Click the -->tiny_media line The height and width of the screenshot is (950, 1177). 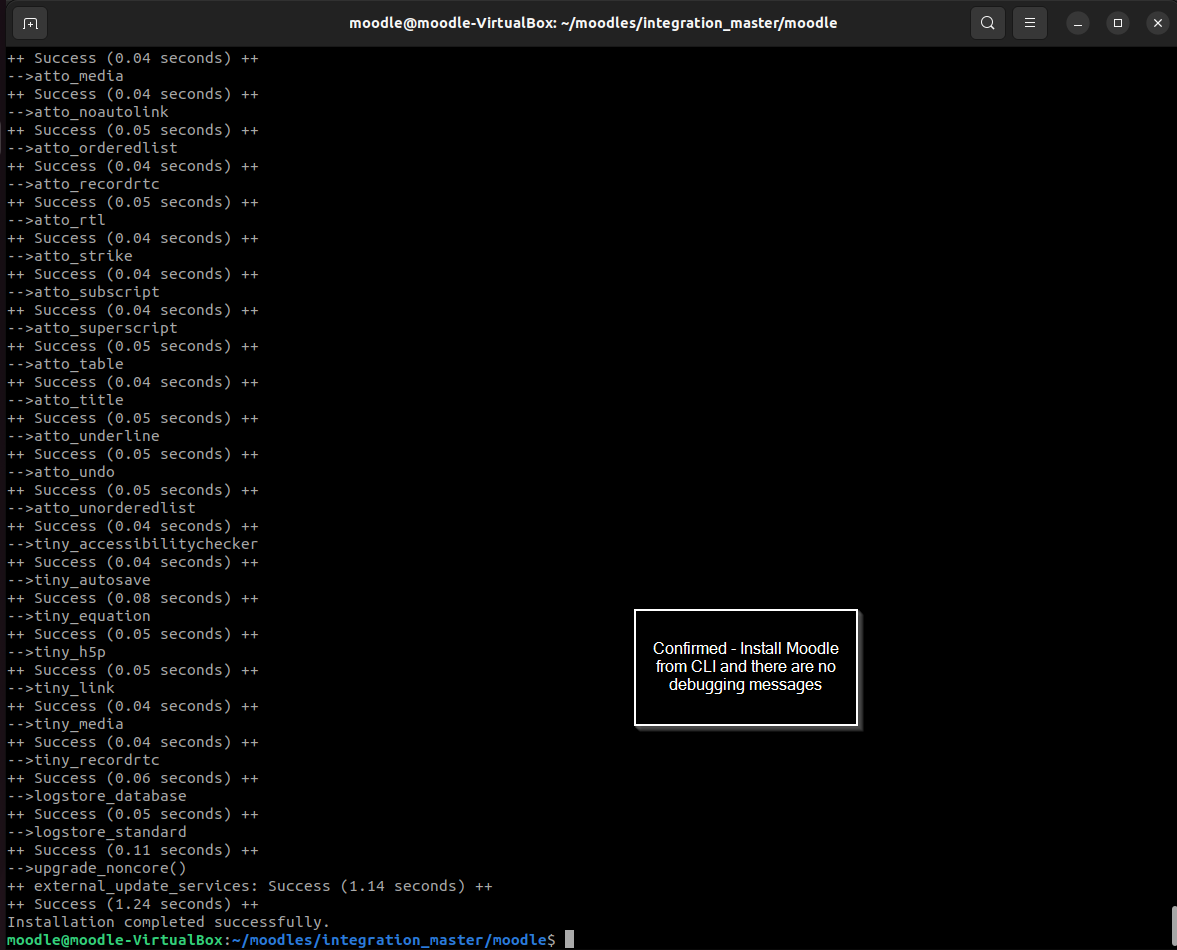[x=65, y=724]
